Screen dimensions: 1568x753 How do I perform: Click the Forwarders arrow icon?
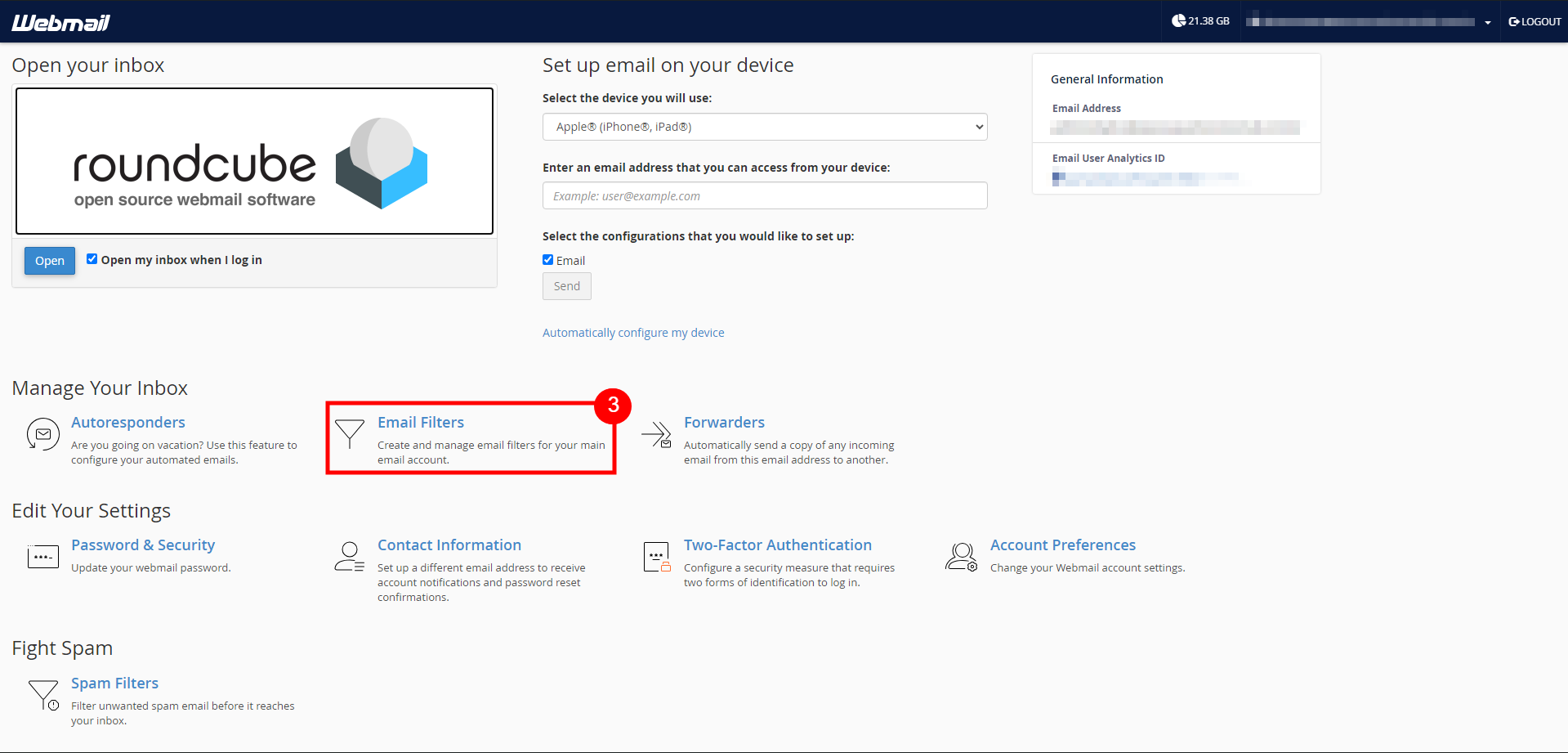[656, 434]
